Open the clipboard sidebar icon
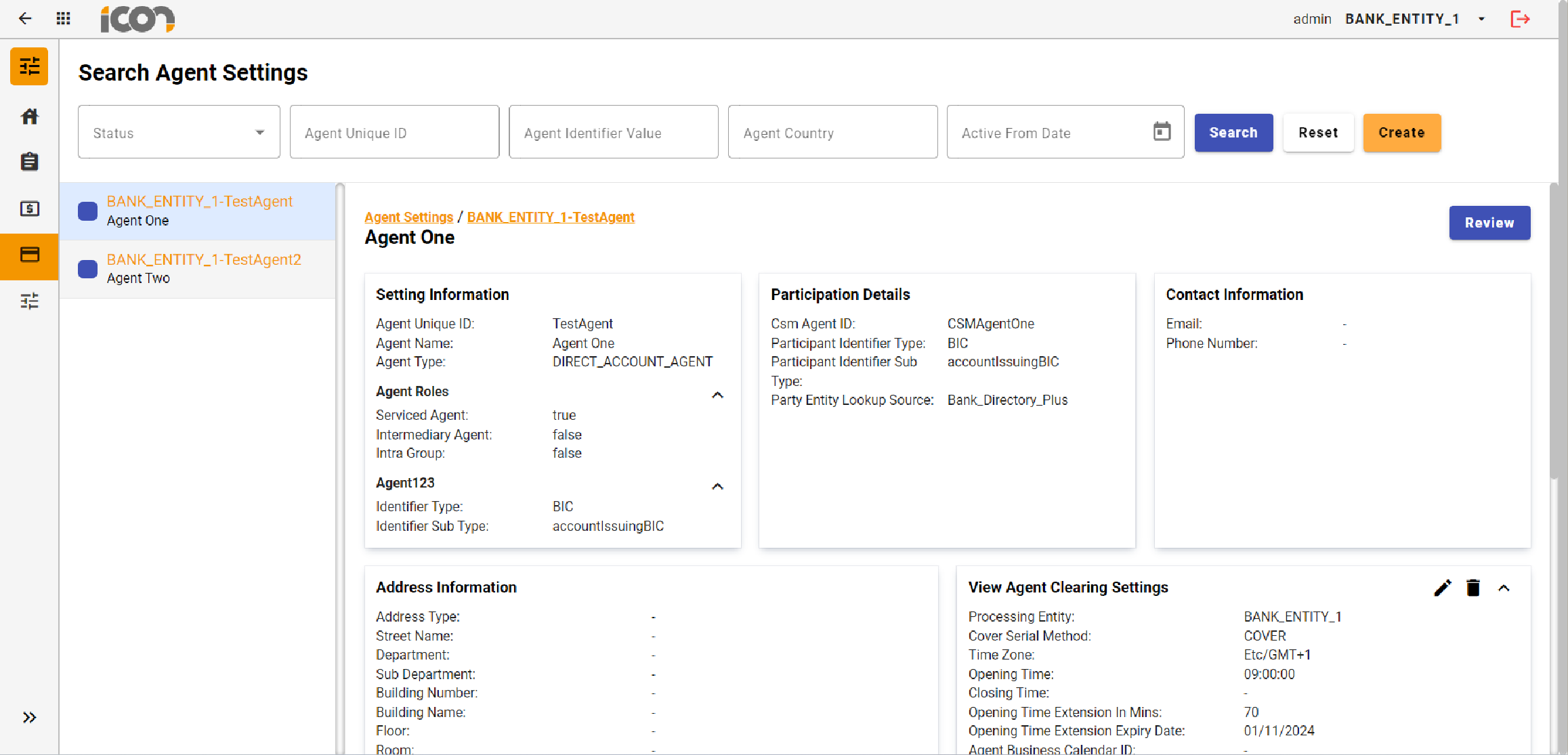The width and height of the screenshot is (1568, 755). (x=29, y=162)
